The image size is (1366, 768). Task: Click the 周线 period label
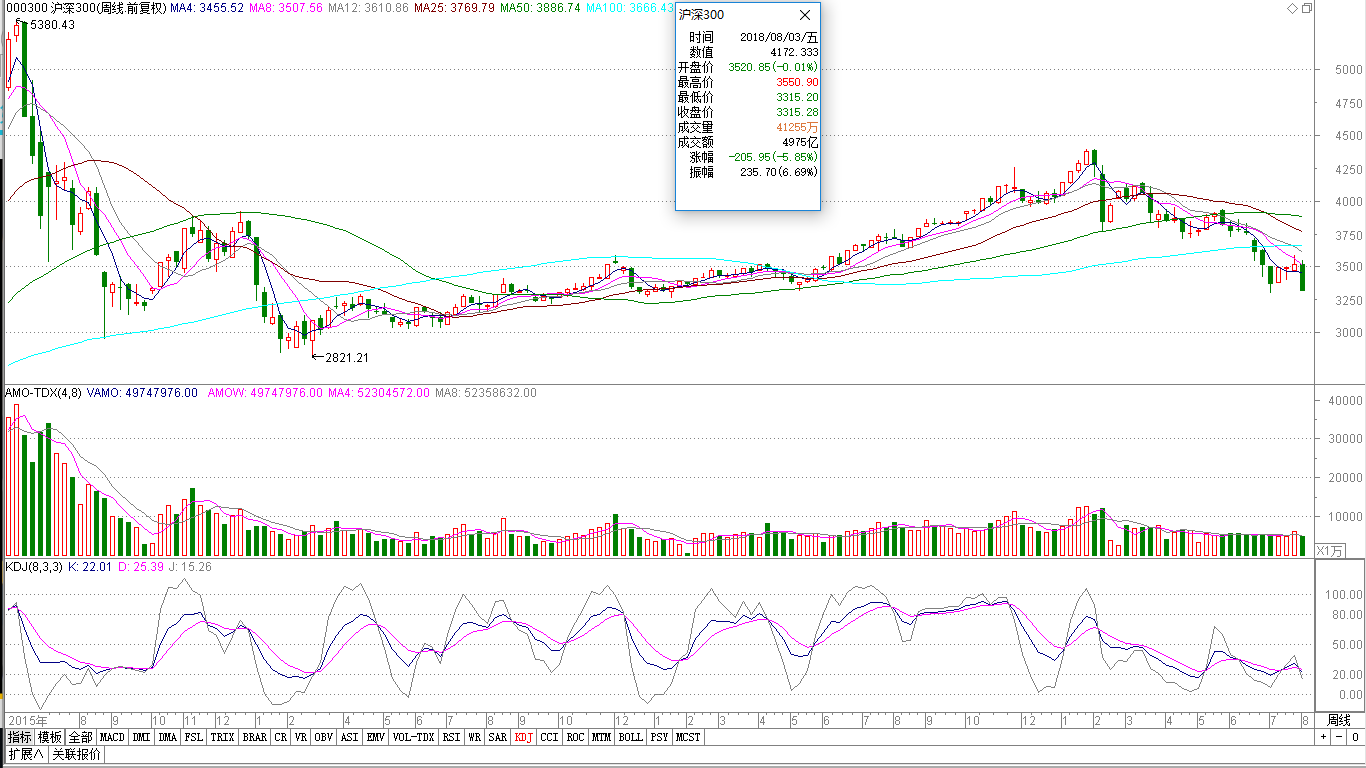coord(1338,721)
